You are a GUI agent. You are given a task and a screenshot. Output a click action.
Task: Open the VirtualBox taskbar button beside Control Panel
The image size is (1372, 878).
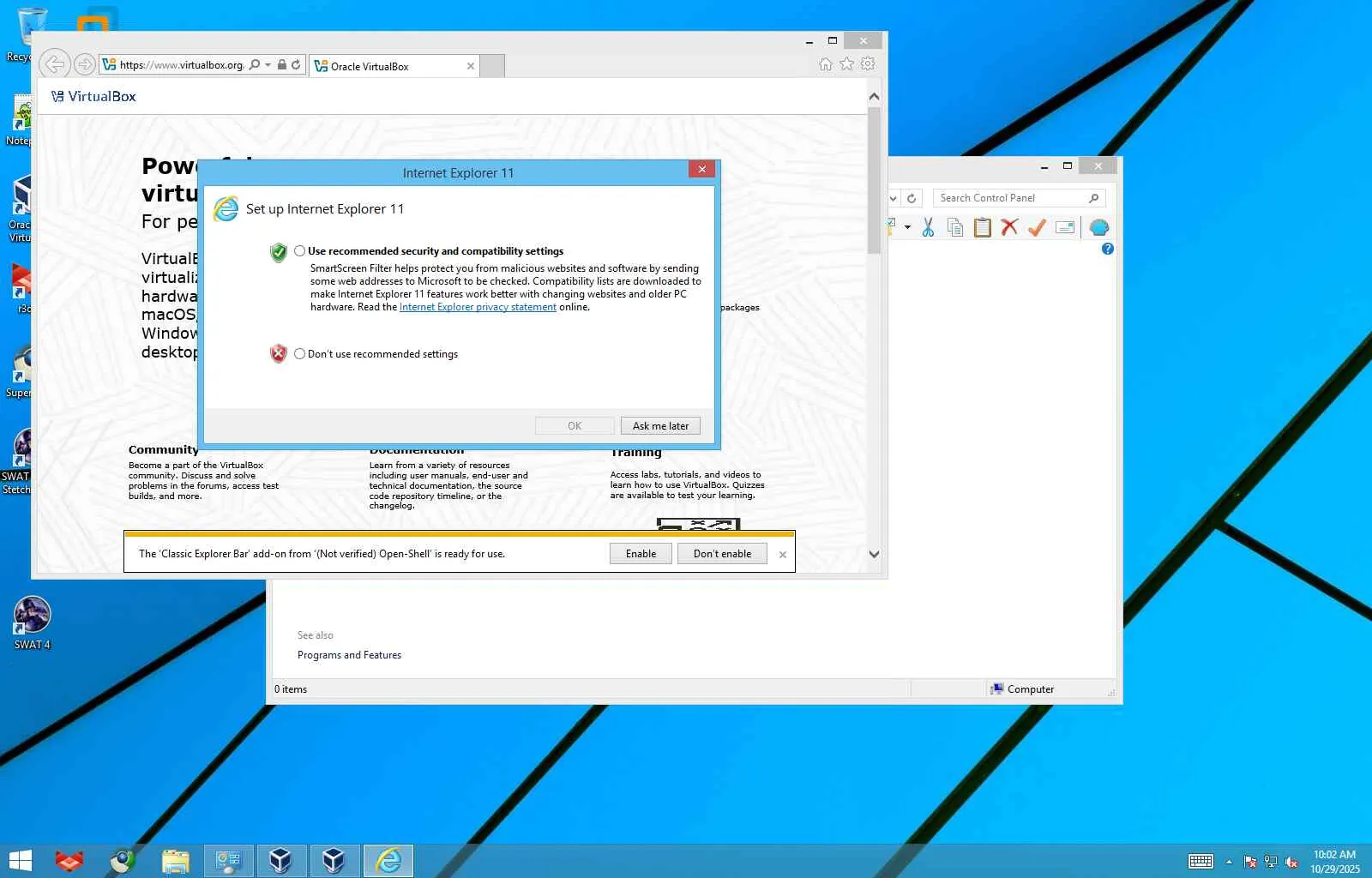tap(280, 861)
